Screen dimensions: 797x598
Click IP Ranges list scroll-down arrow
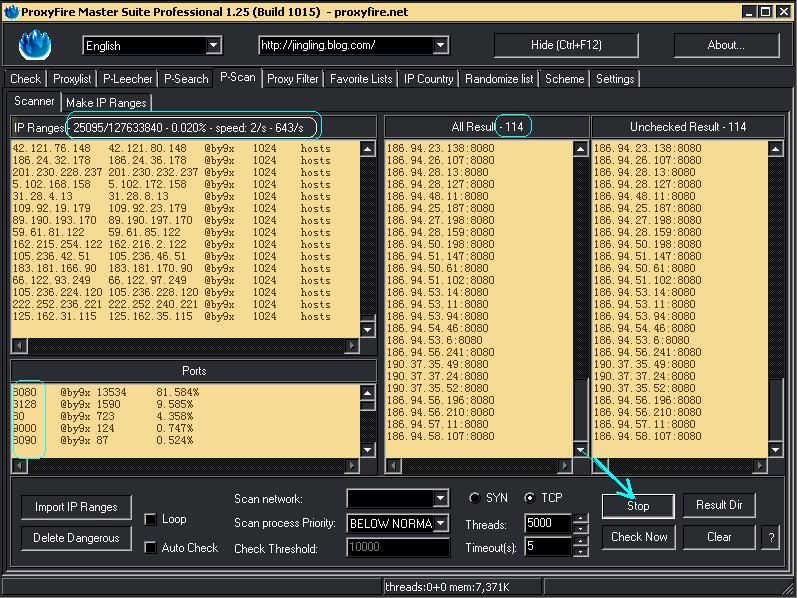[367, 330]
